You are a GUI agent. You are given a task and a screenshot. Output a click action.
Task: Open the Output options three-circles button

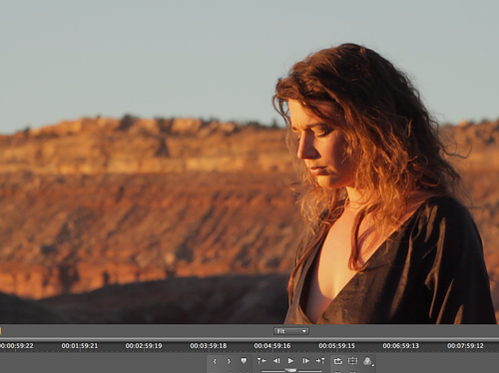(x=367, y=361)
